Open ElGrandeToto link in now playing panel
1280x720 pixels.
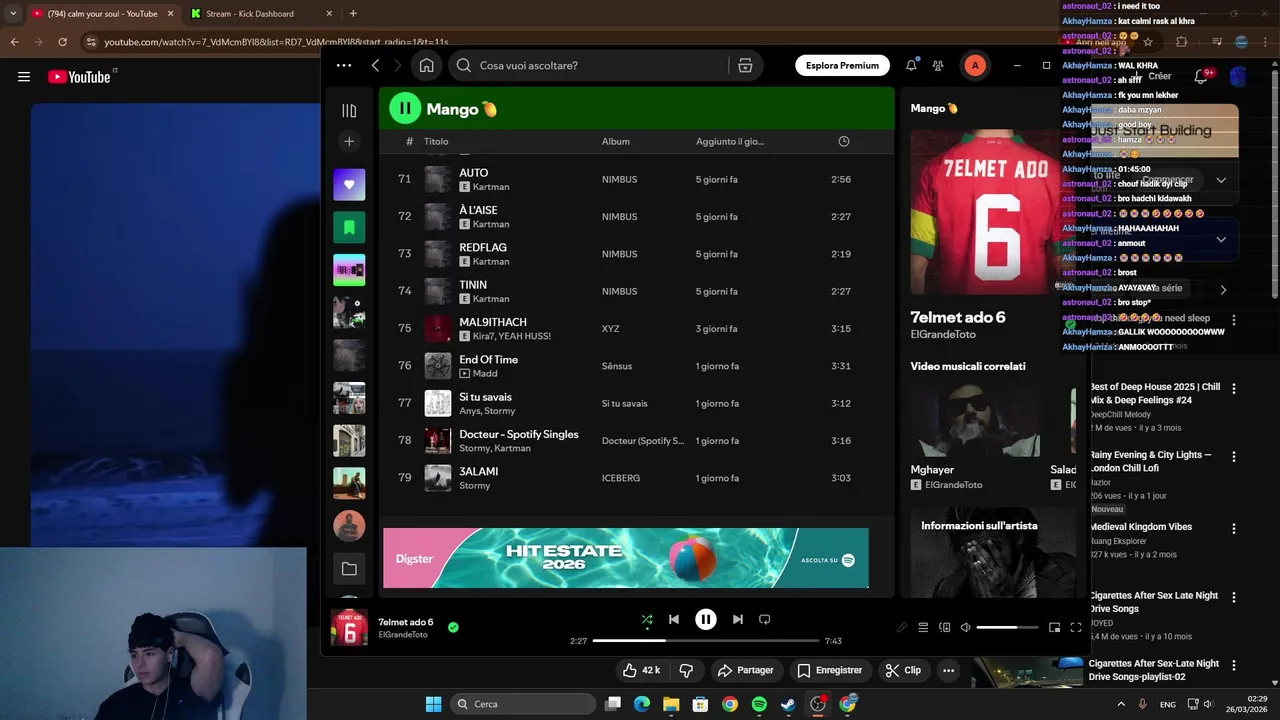(x=943, y=334)
